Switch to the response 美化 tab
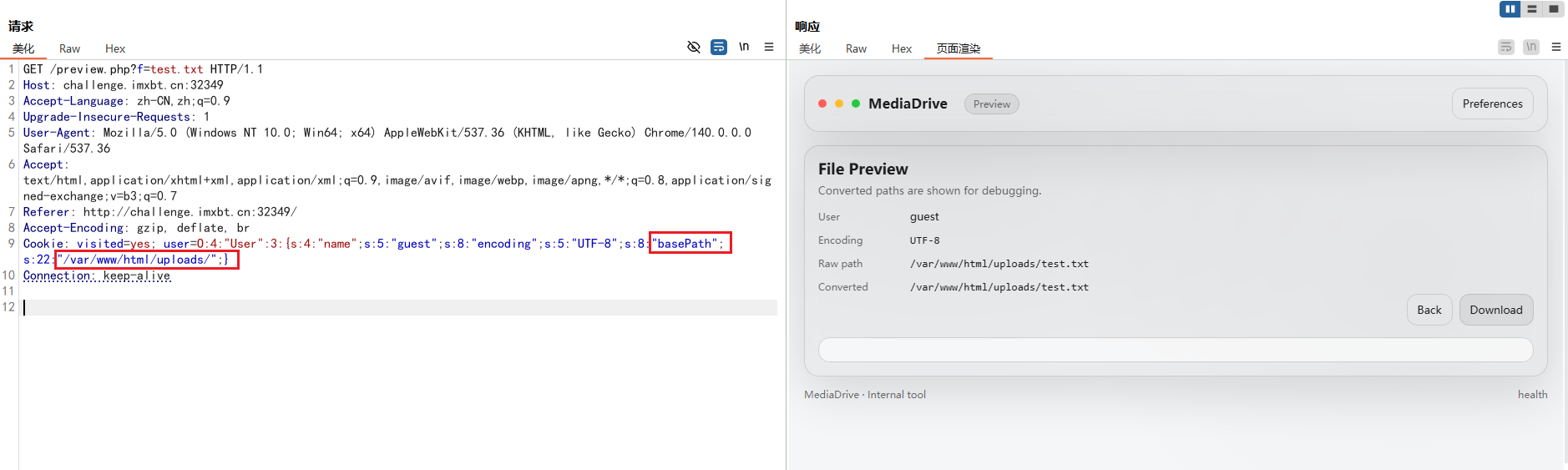Viewport: 1568px width, 470px height. tap(809, 48)
